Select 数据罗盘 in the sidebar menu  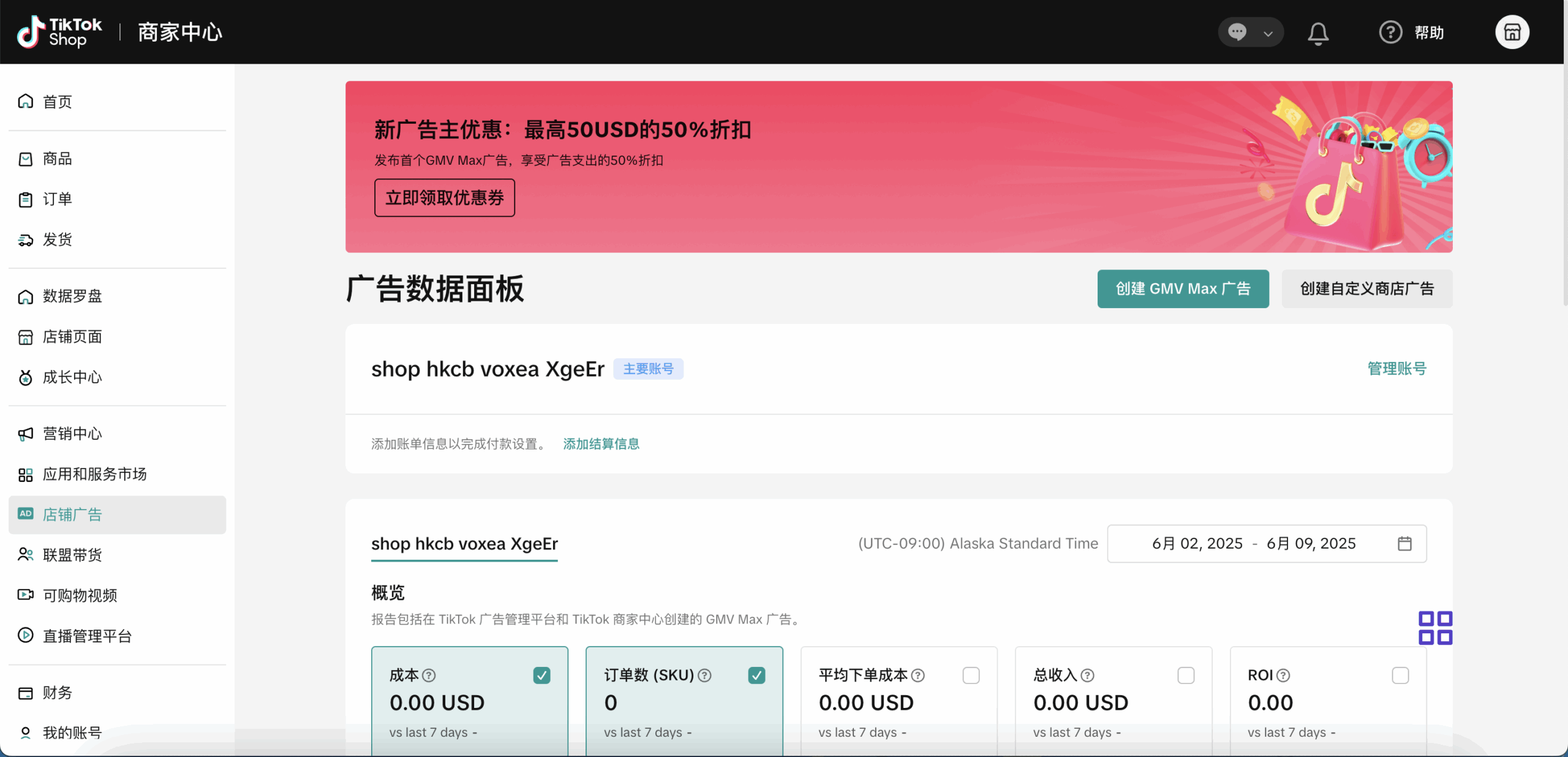click(72, 296)
